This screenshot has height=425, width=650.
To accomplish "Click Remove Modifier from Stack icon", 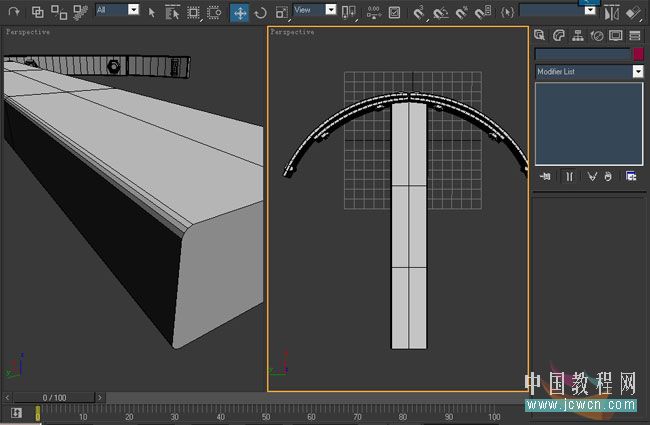I will [x=608, y=177].
